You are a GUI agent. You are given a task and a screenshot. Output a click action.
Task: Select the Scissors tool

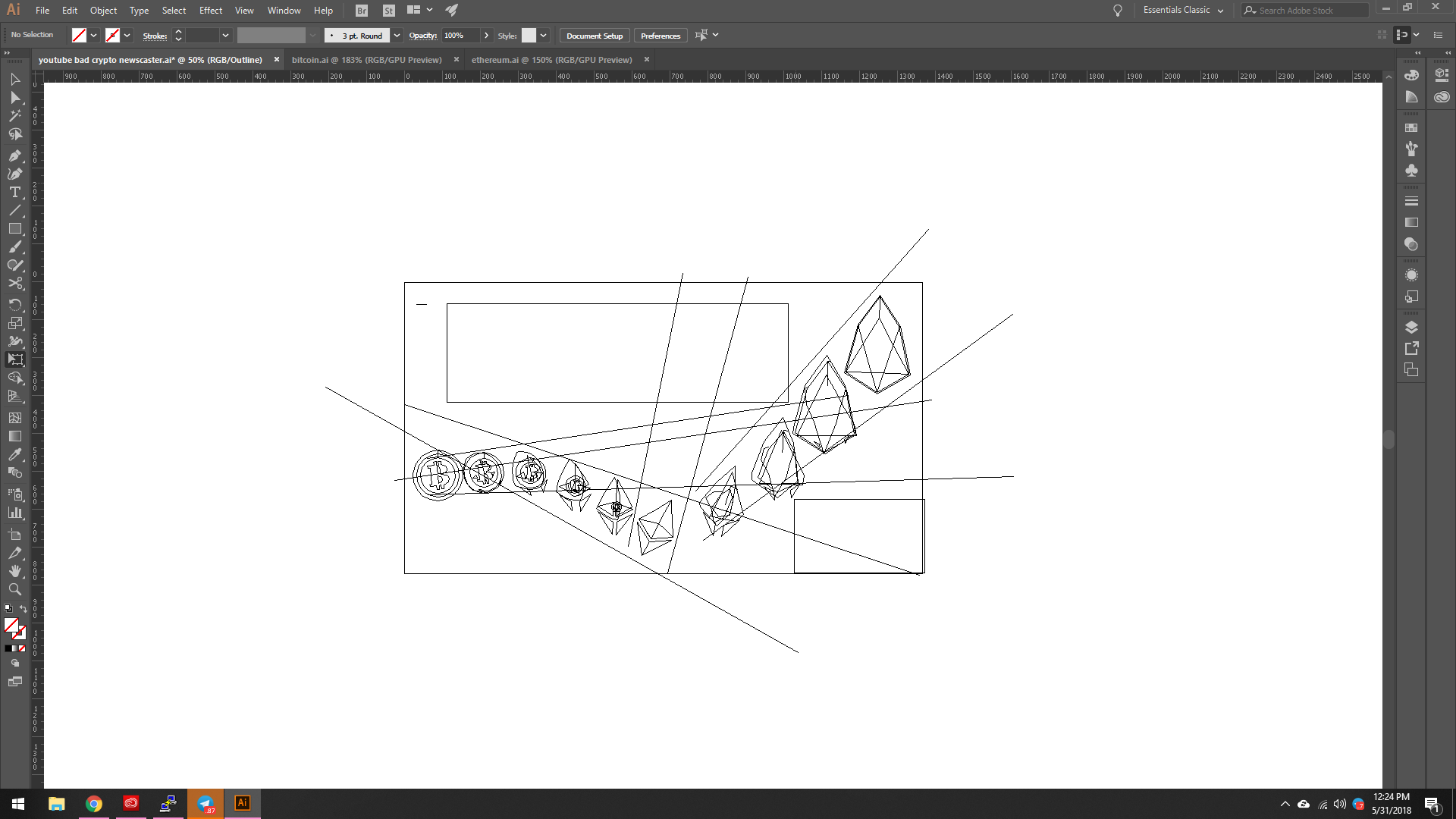(x=14, y=283)
